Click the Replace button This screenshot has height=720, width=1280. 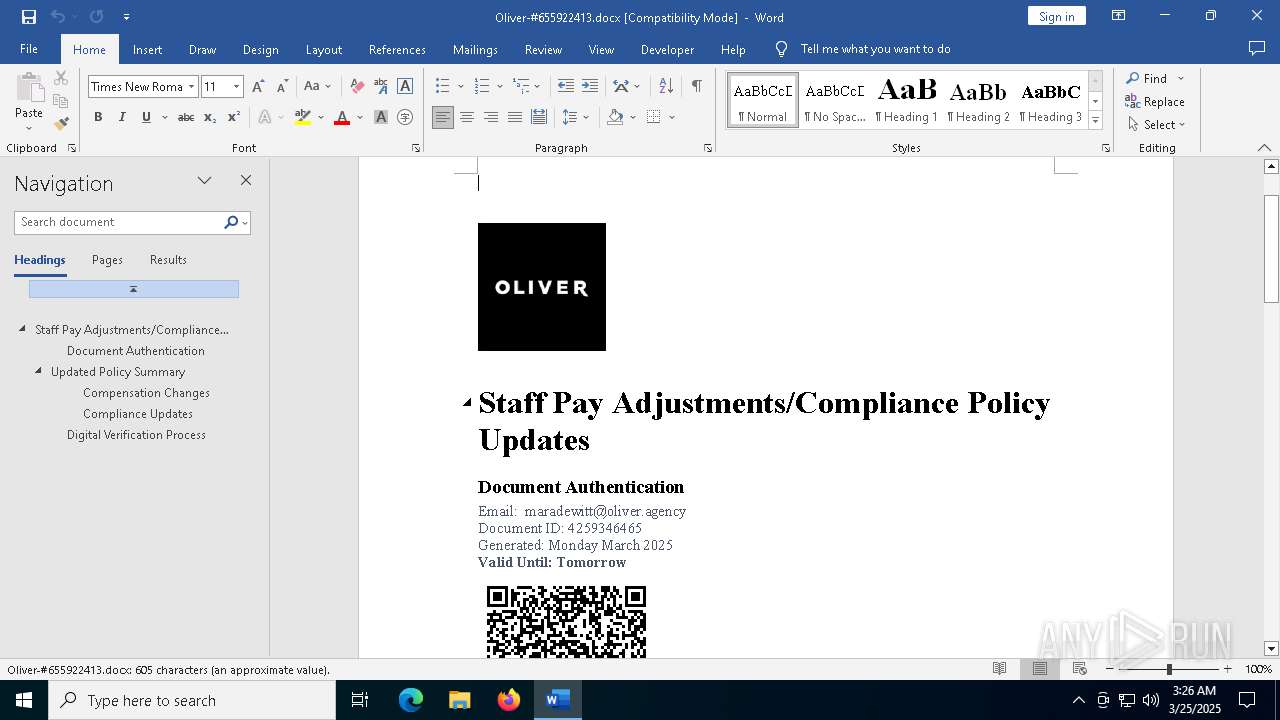[x=1155, y=102]
